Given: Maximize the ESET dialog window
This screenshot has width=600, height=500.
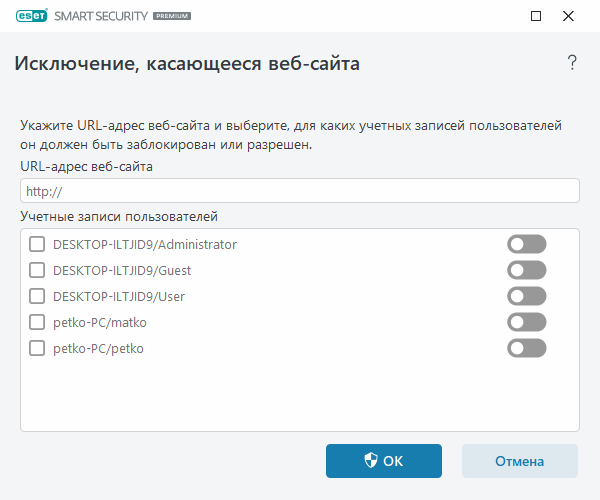Looking at the screenshot, I should point(536,17).
